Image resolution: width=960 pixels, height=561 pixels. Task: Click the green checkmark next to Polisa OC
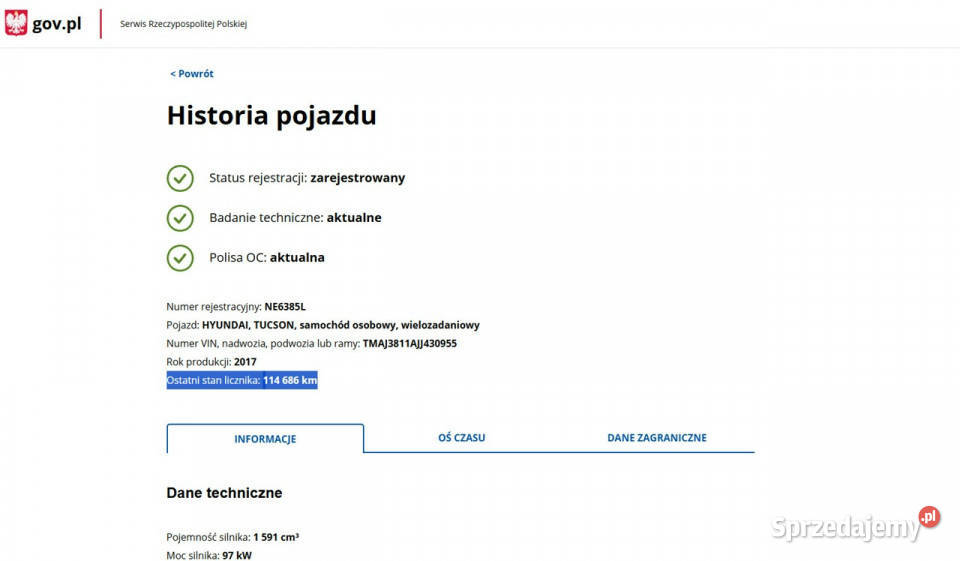(x=180, y=258)
